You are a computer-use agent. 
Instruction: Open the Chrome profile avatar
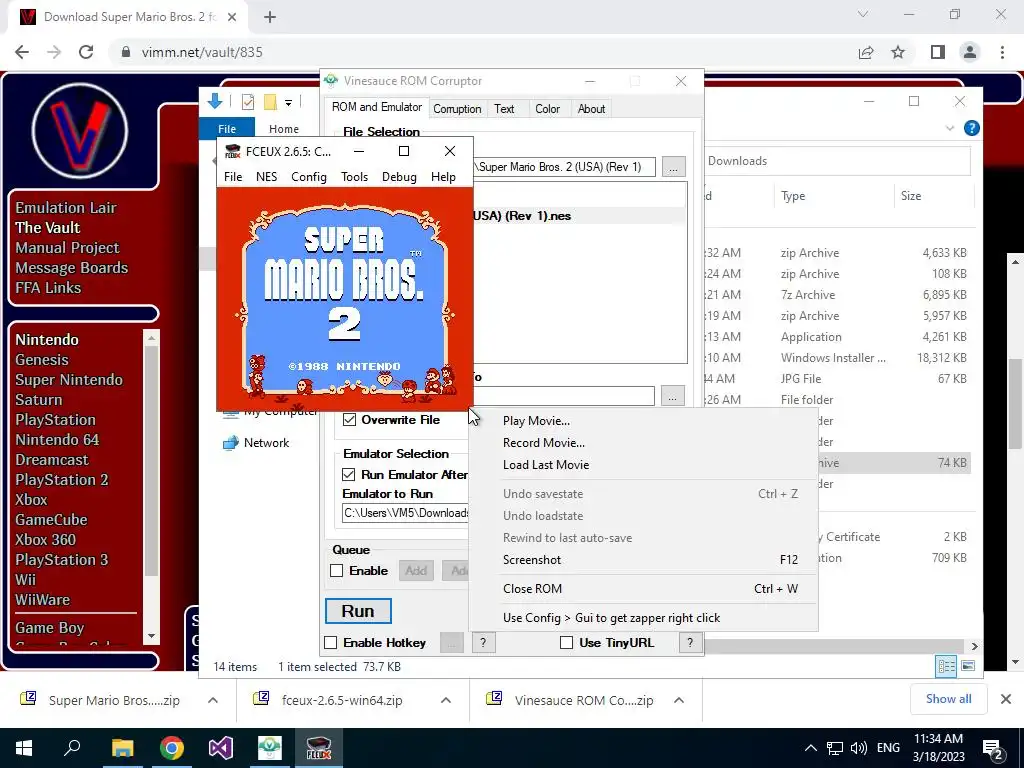pos(970,52)
